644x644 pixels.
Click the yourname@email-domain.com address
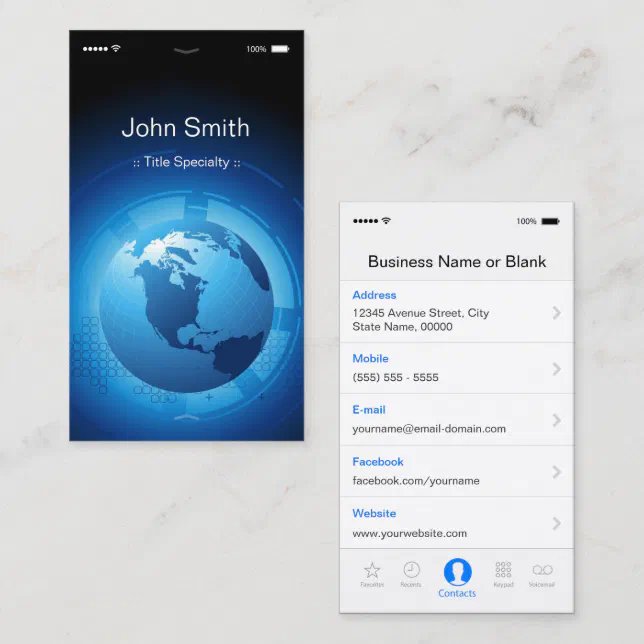coord(429,429)
